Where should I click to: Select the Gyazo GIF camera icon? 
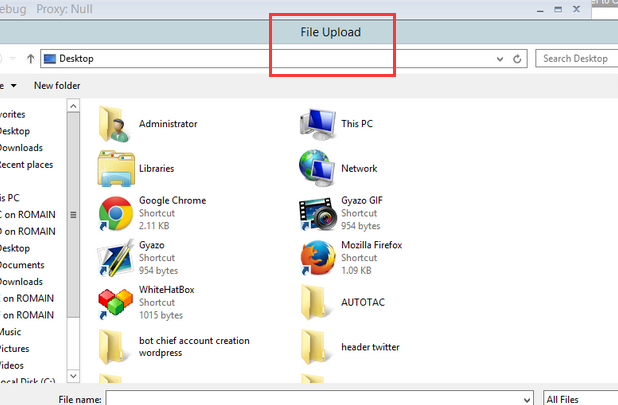tap(317, 212)
